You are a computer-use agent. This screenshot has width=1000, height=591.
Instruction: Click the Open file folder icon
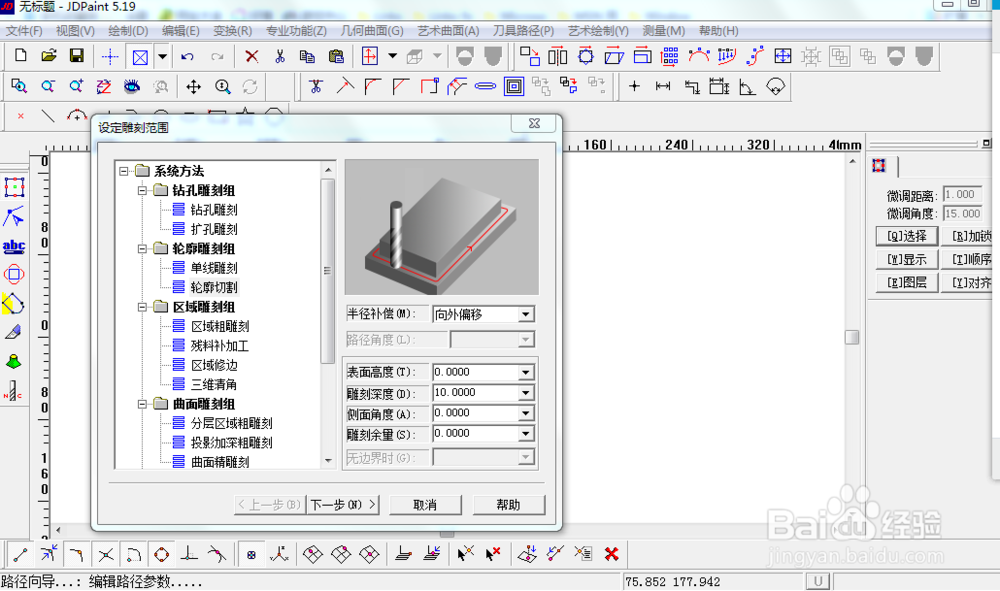pyautogui.click(x=48, y=56)
